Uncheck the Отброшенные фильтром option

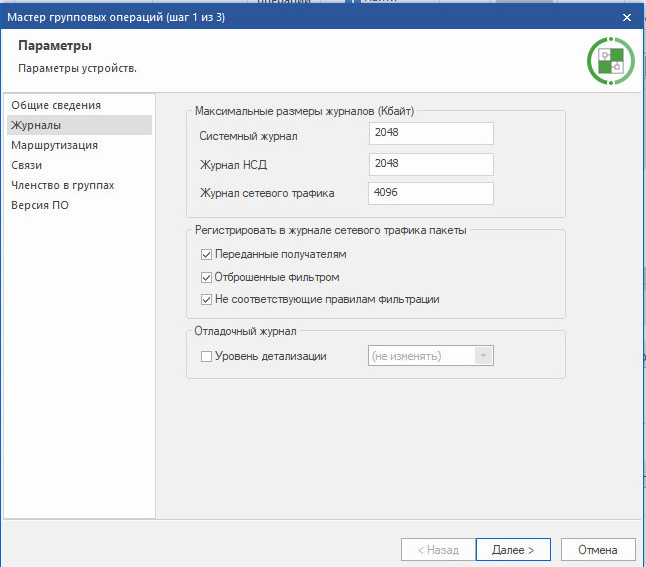(206, 278)
